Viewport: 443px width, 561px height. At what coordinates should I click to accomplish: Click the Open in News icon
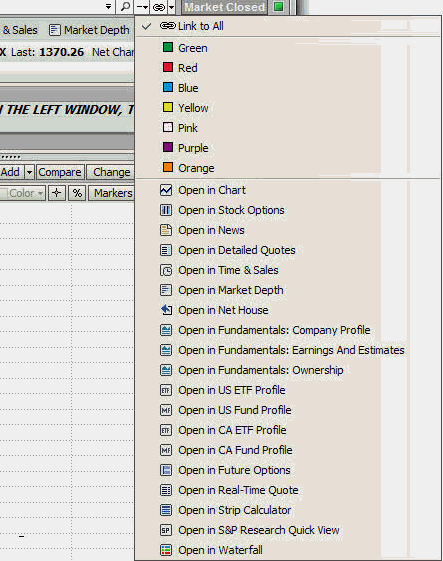tap(166, 230)
